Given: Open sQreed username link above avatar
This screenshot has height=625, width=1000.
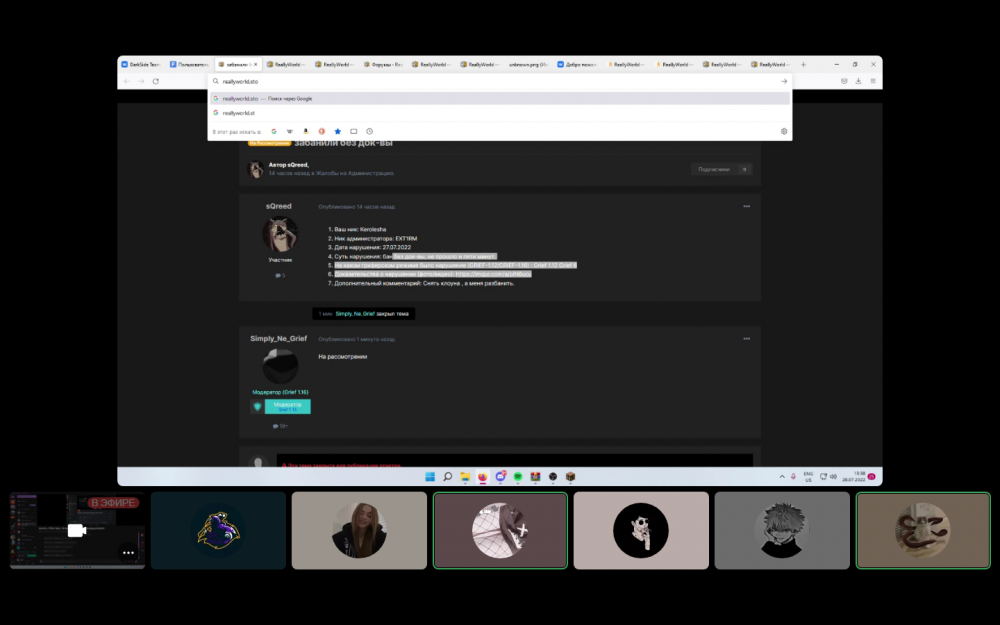Looking at the screenshot, I should click(x=279, y=206).
